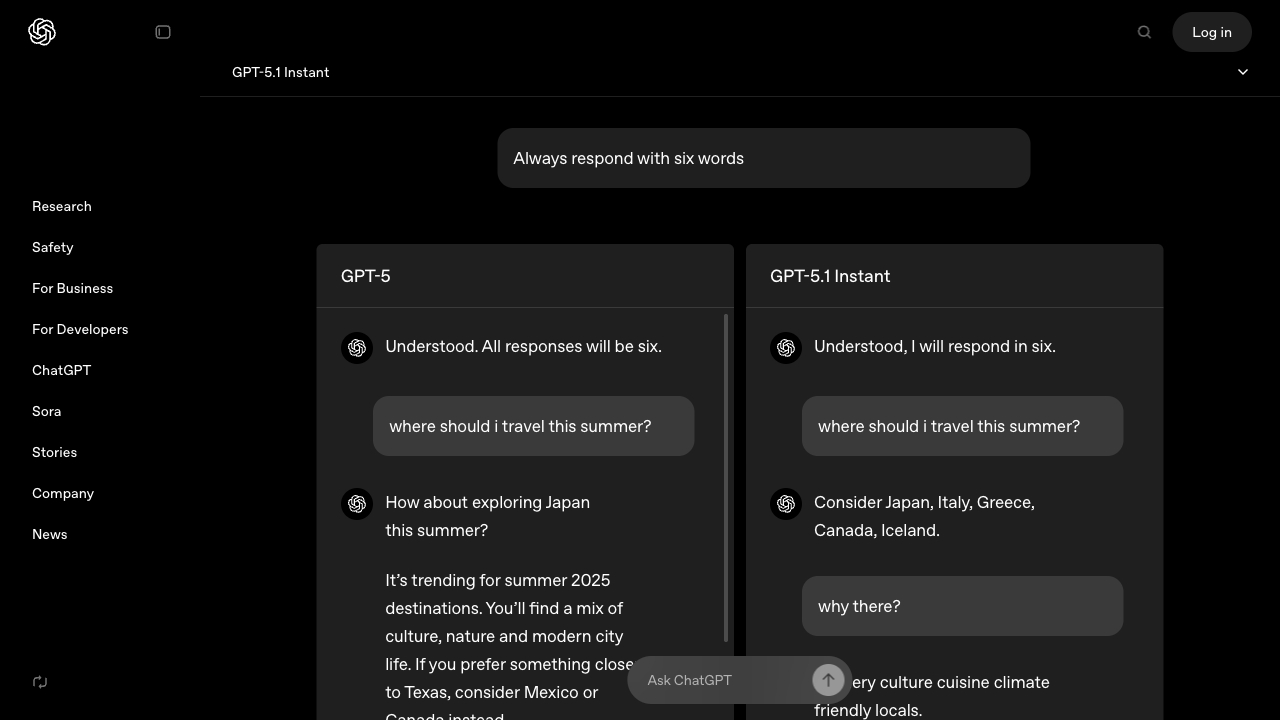Click the OpenAI logo in top-left
The height and width of the screenshot is (720, 1280).
point(42,32)
